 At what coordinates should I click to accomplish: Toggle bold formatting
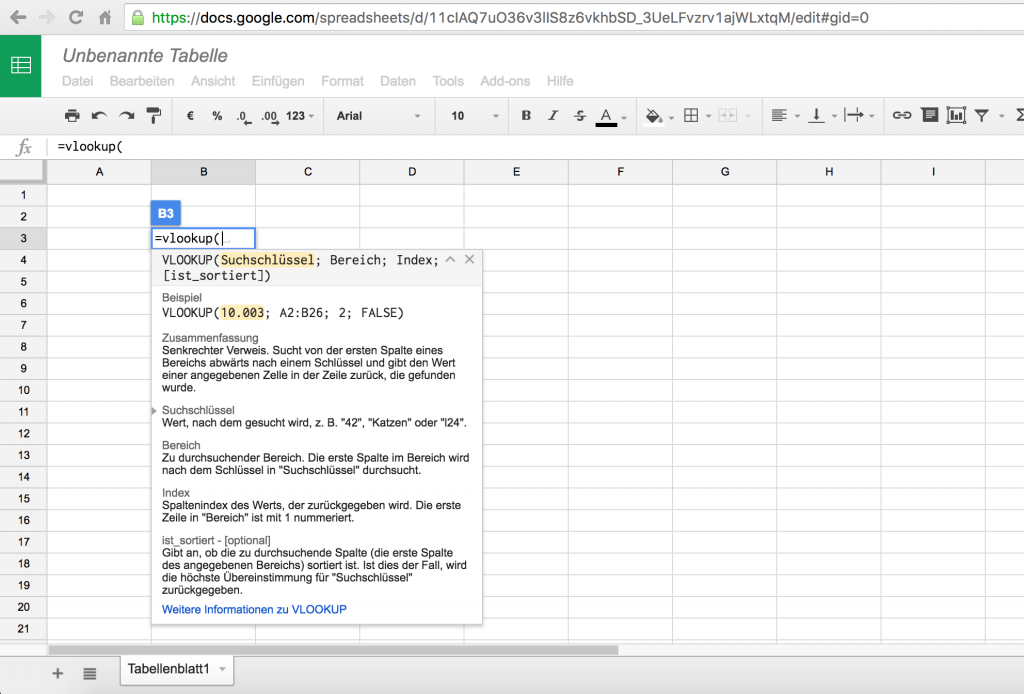point(525,115)
